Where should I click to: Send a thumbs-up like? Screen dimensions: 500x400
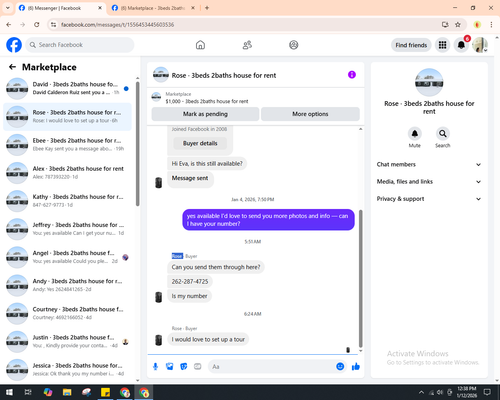pyautogui.click(x=356, y=367)
